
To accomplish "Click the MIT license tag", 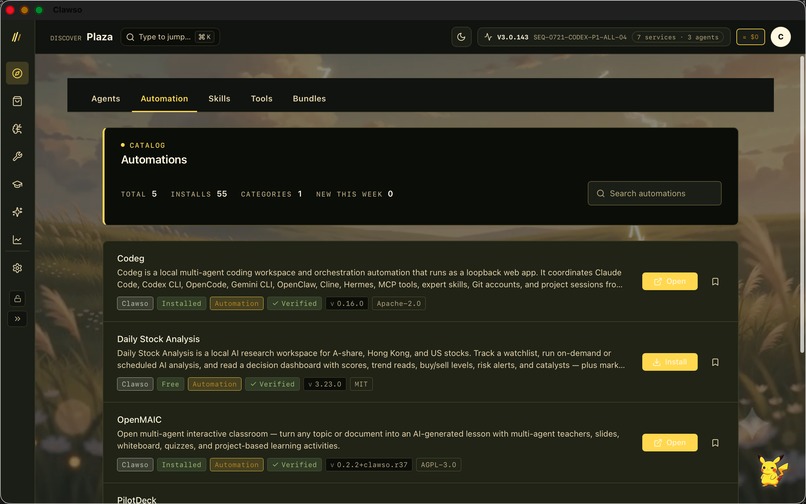I will (x=361, y=384).
